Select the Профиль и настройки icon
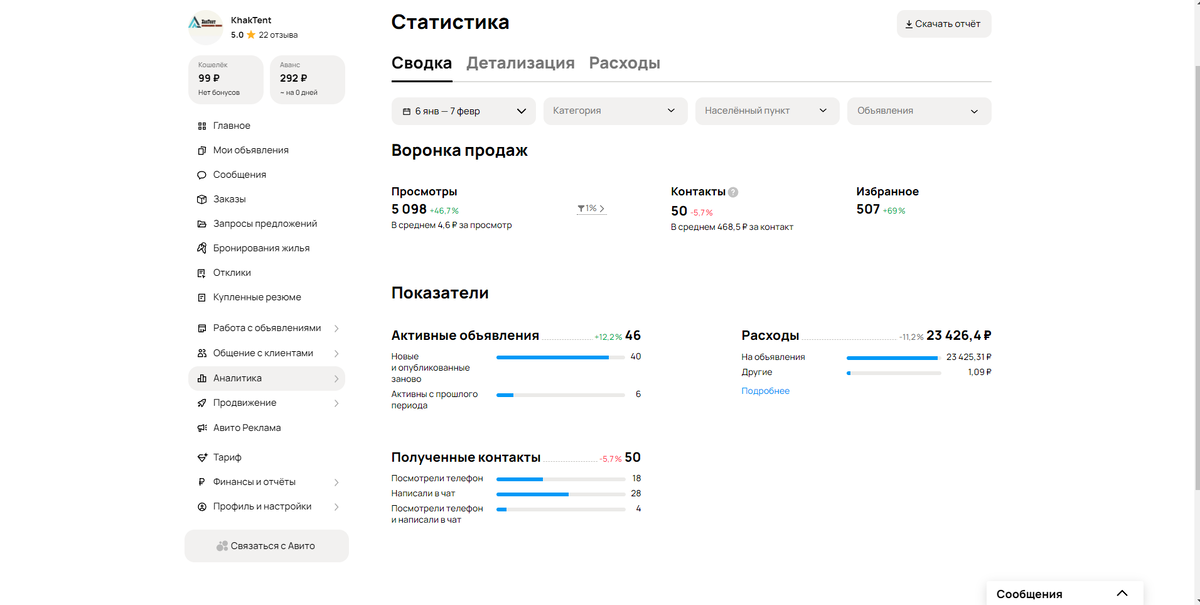 (201, 506)
